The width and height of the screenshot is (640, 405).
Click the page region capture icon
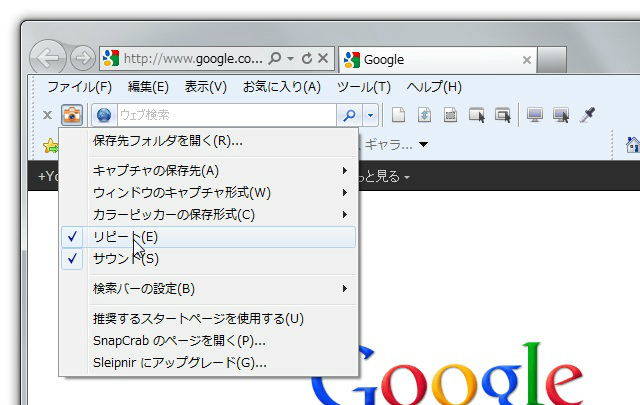(450, 115)
